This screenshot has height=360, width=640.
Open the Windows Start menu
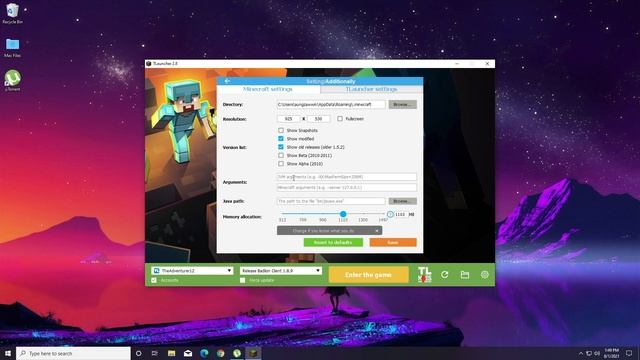pos(8,353)
